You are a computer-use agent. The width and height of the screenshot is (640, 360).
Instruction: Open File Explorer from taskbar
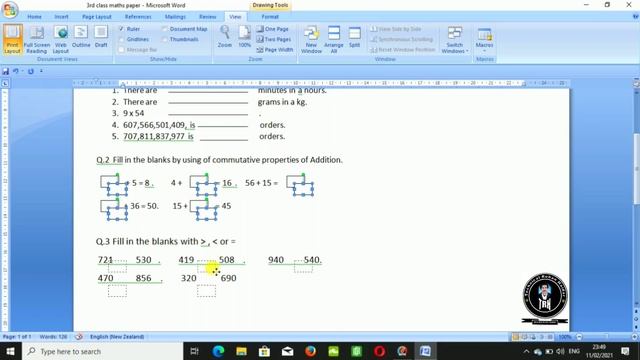[x=241, y=351]
